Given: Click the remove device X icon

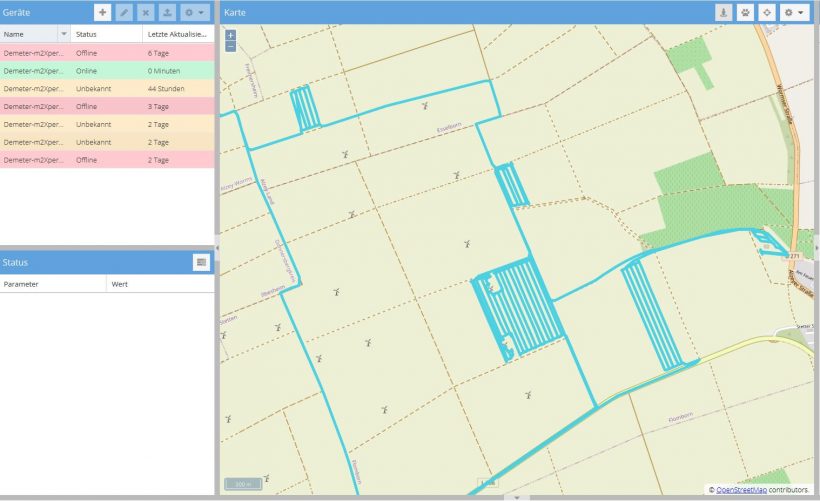Looking at the screenshot, I should (145, 13).
